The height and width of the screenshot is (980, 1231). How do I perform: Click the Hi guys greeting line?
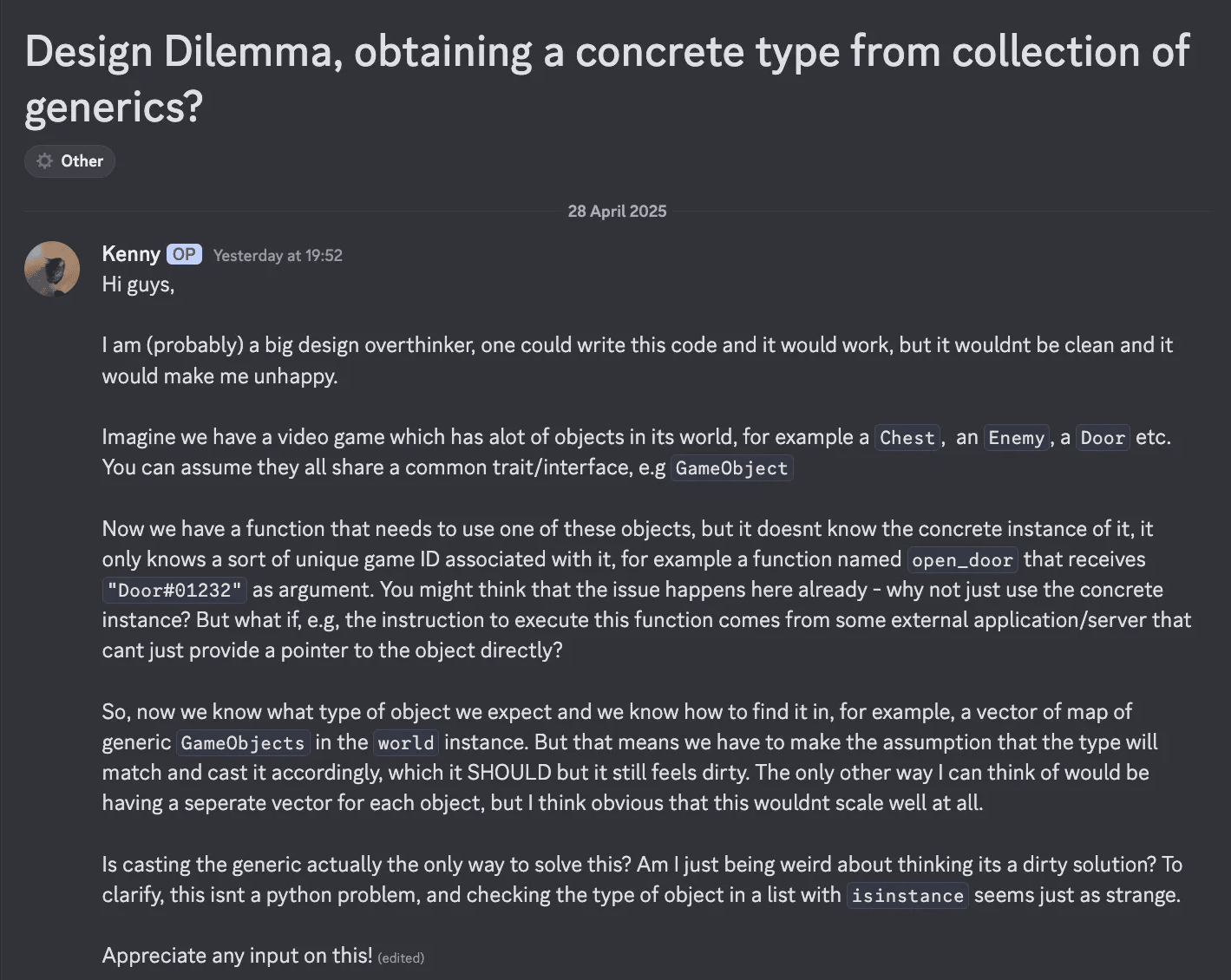click(x=138, y=284)
